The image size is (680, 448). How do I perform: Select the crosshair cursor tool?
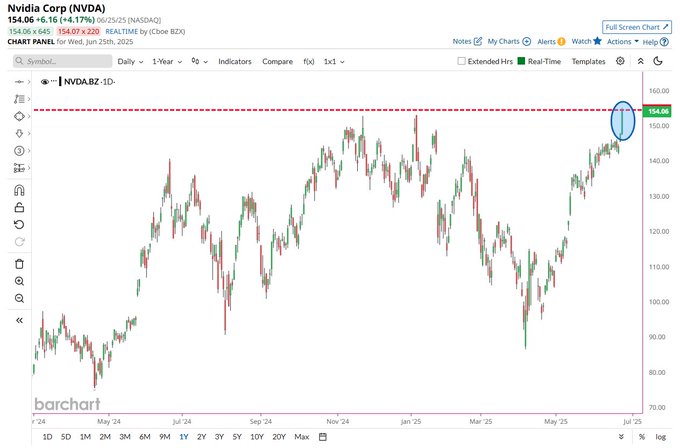[19, 82]
